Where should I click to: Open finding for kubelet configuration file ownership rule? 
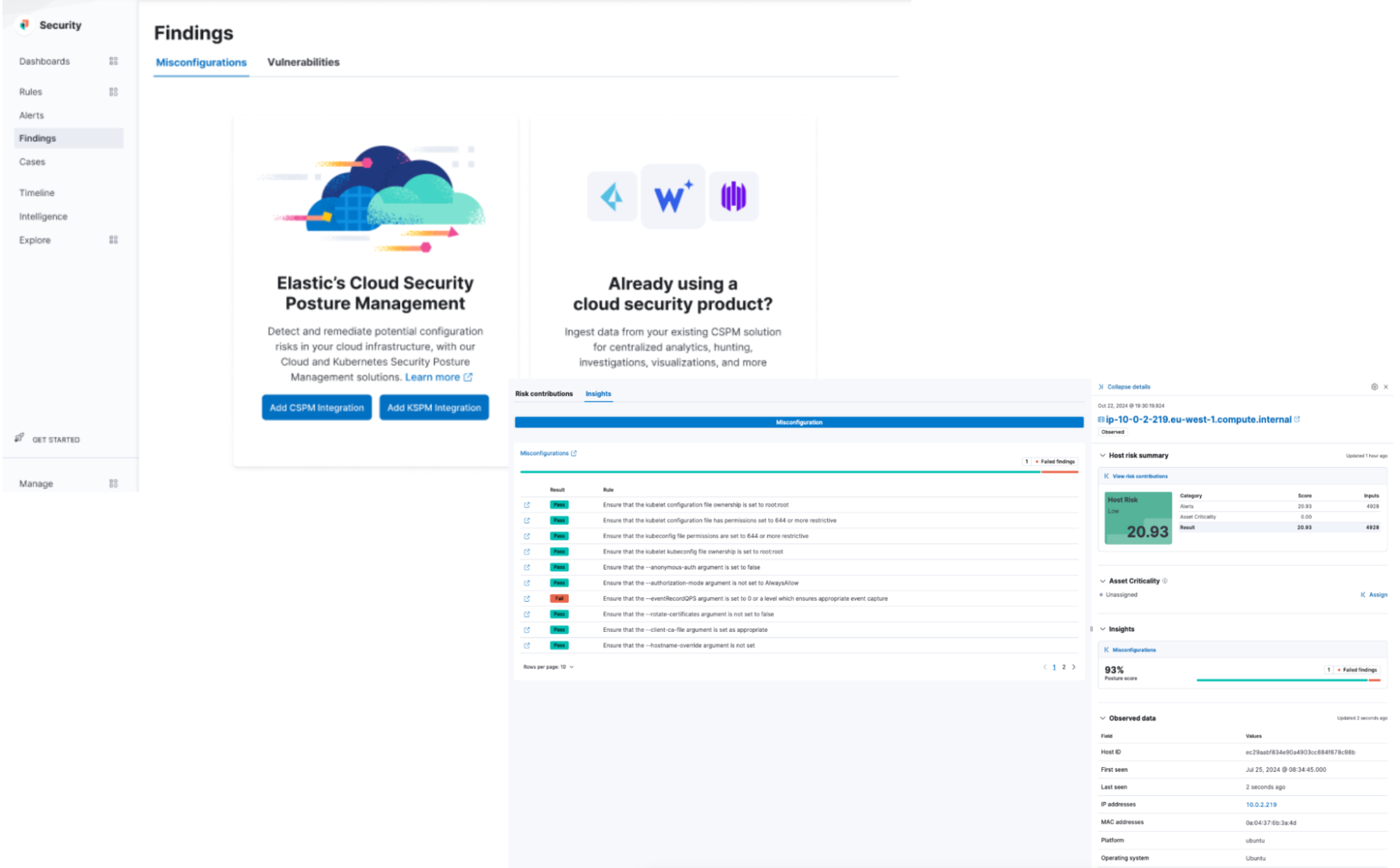tap(527, 504)
